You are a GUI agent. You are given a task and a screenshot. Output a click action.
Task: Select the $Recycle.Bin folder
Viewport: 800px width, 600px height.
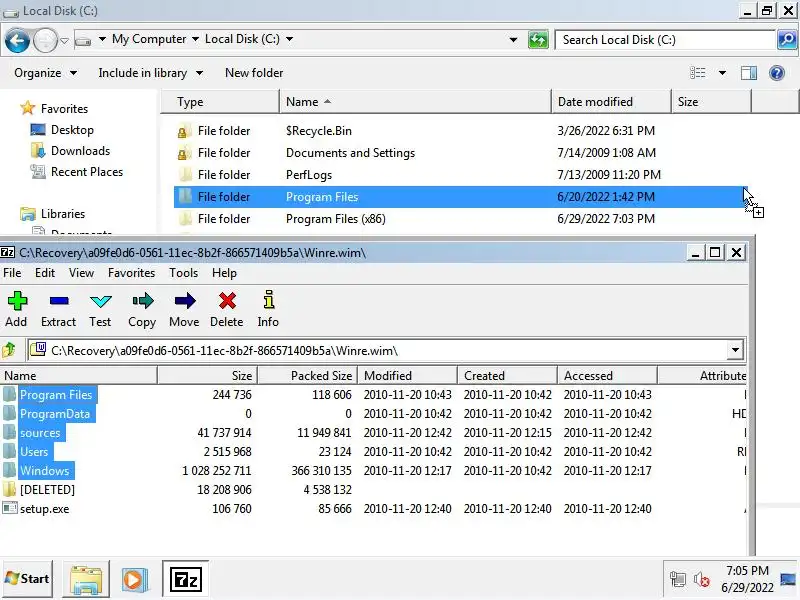tap(460, 131)
